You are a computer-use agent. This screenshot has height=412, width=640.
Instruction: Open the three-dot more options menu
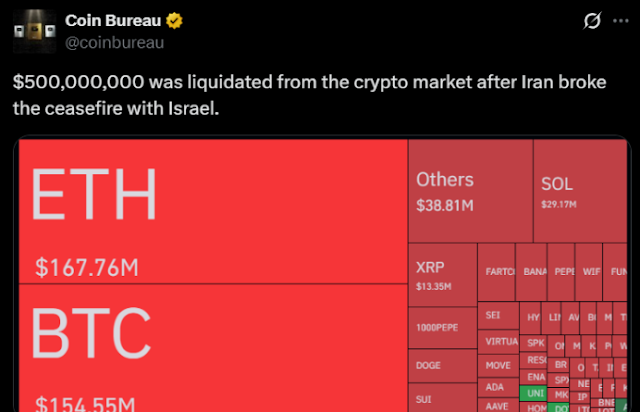coord(621,21)
